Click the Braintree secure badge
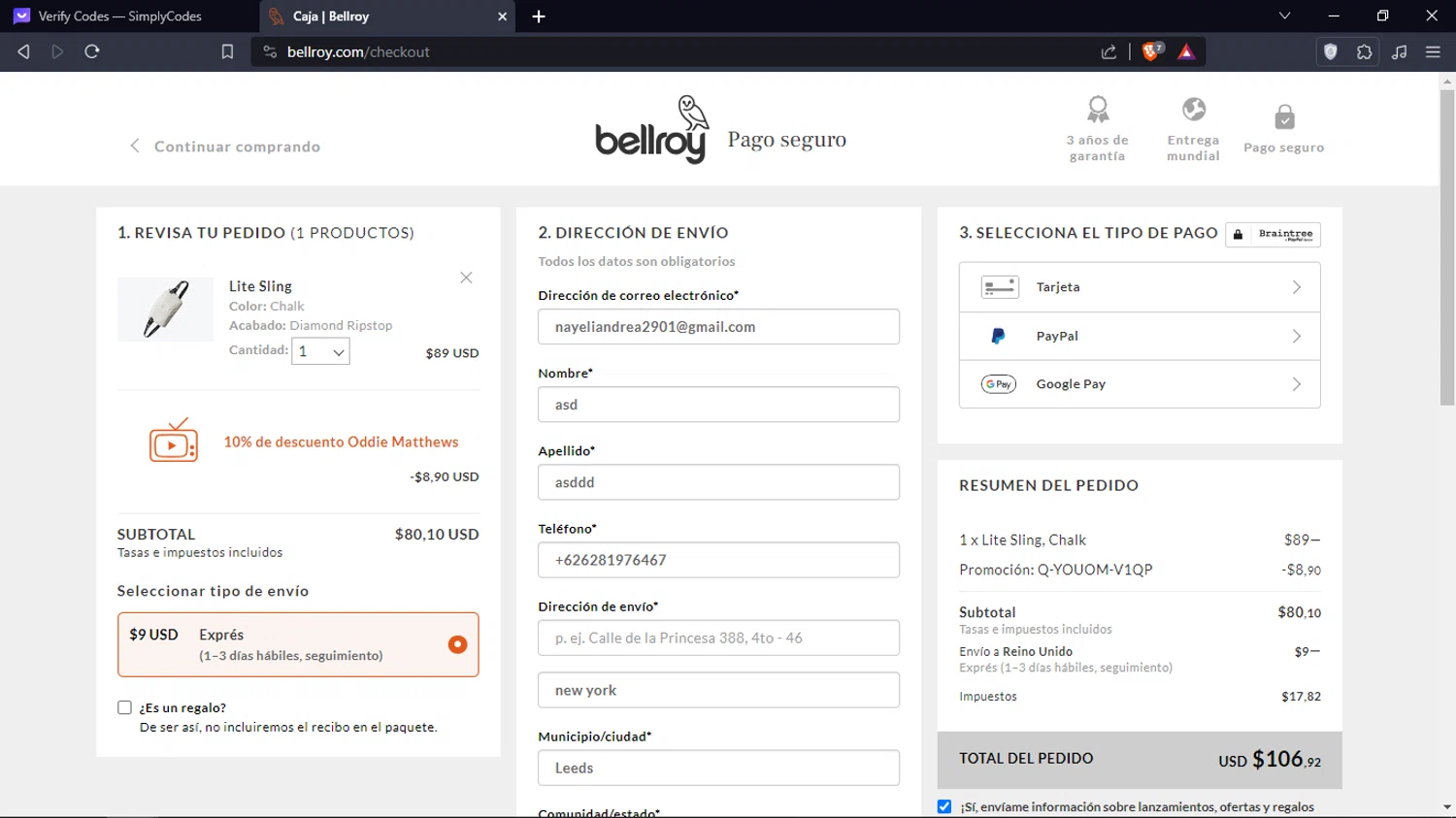The height and width of the screenshot is (818, 1456). tap(1273, 234)
